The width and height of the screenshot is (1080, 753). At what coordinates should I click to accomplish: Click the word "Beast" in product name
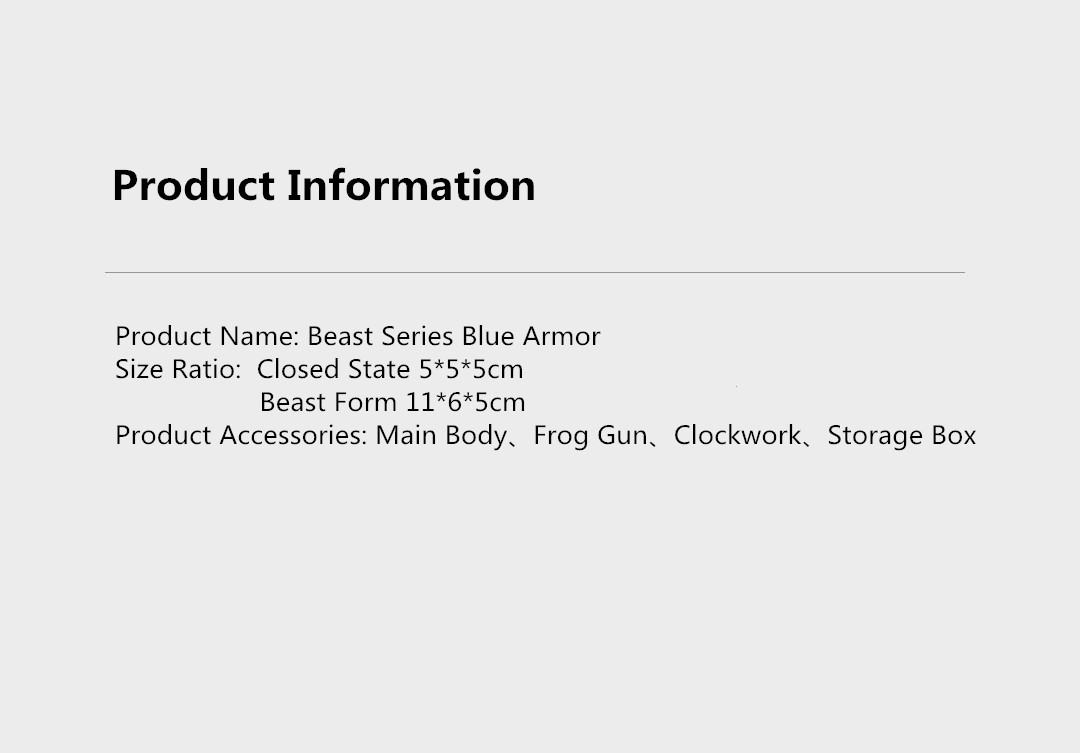point(340,337)
